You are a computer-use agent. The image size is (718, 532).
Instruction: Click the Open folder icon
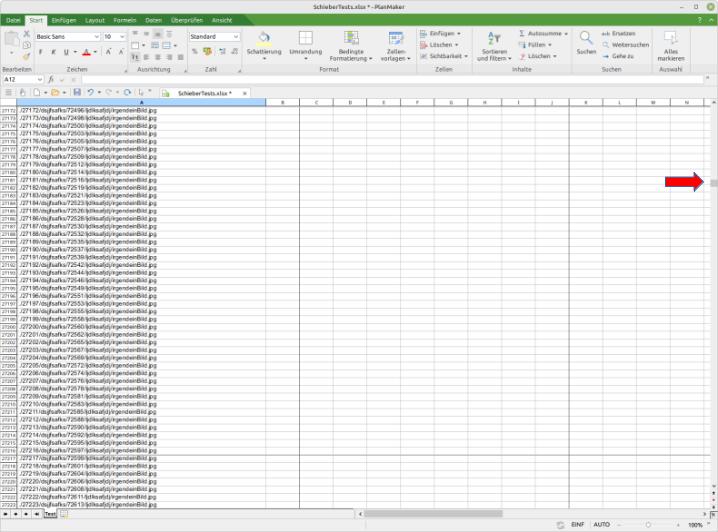coord(55,92)
